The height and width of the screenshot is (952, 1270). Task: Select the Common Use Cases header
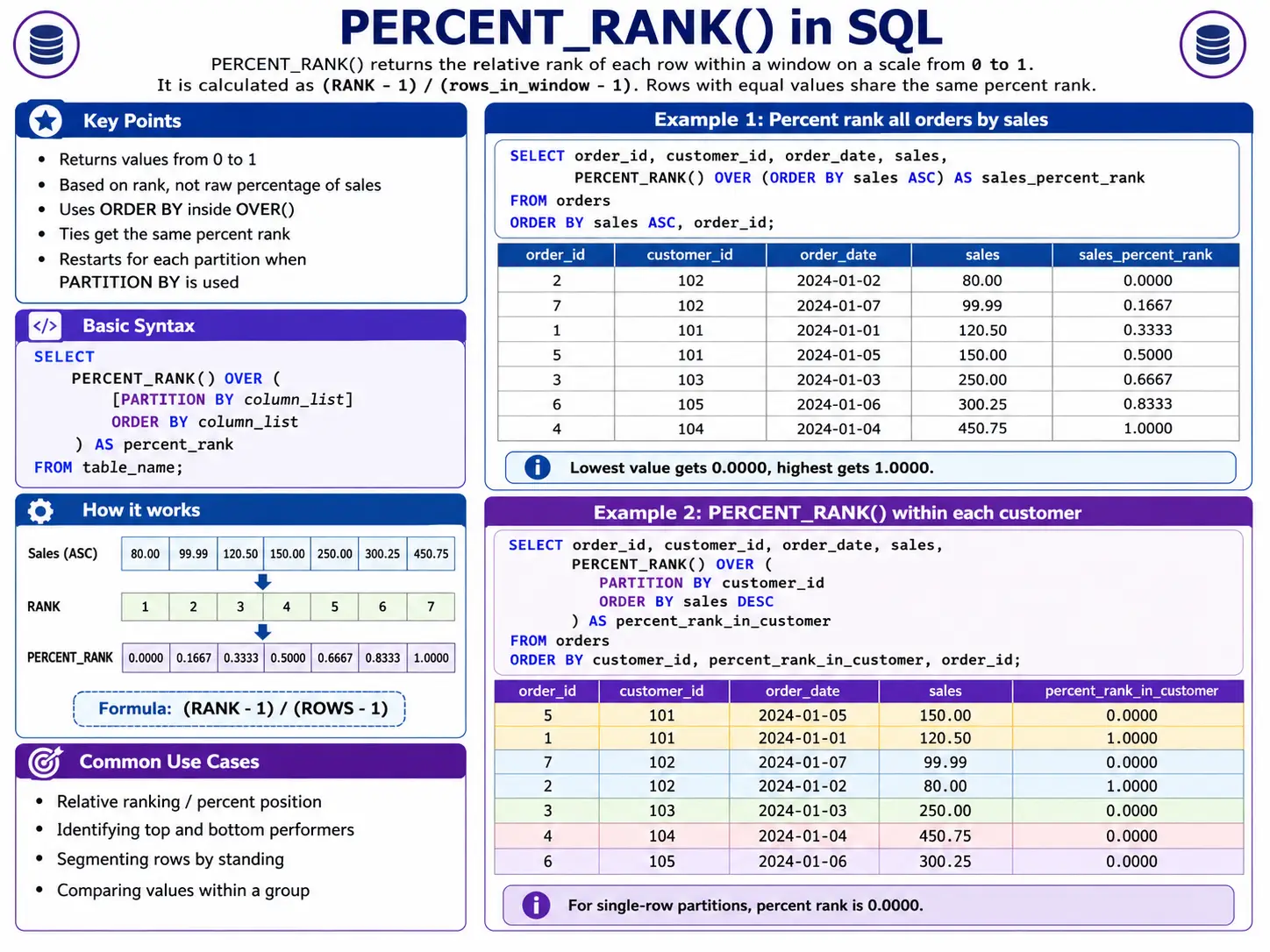[x=241, y=762]
